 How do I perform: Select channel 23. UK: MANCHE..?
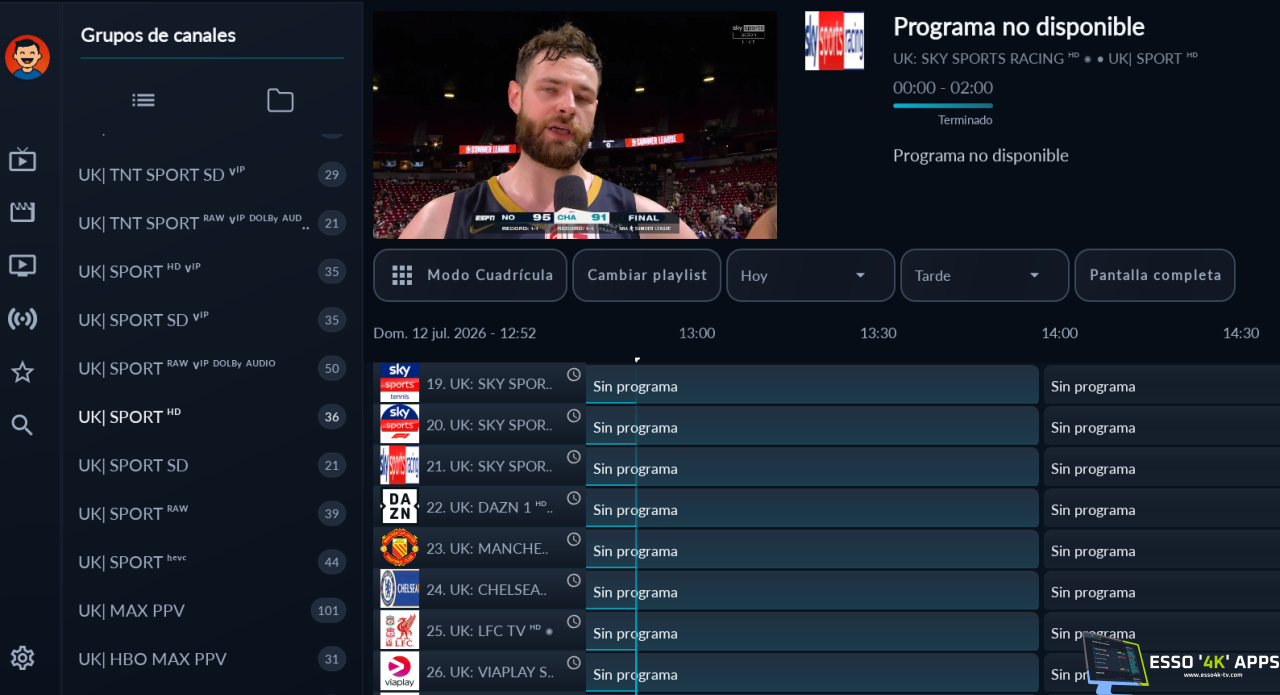pyautogui.click(x=479, y=548)
